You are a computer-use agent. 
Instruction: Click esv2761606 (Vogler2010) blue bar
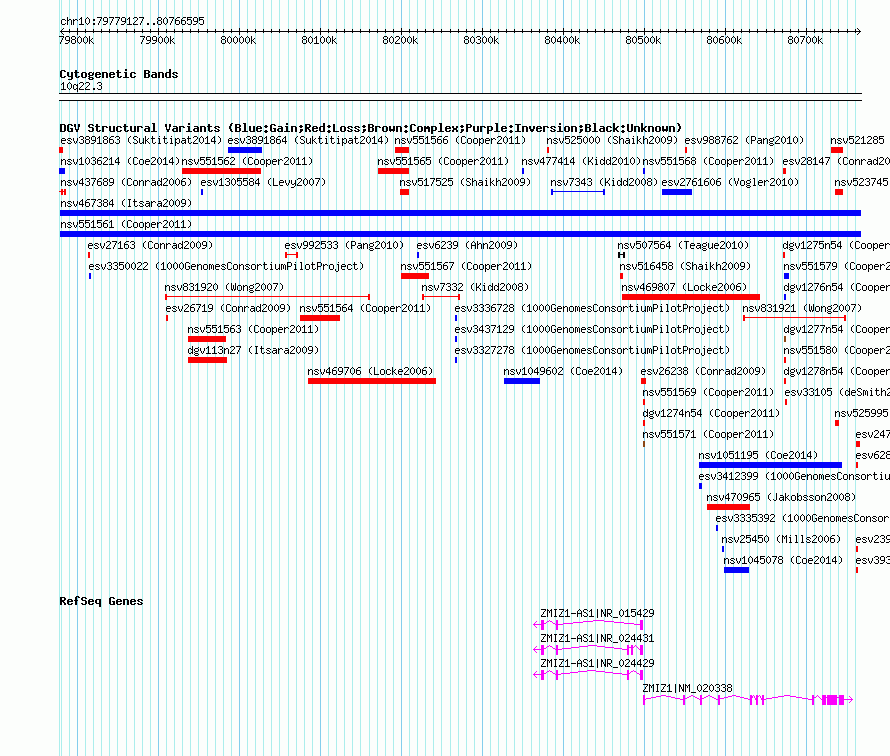pos(677,192)
